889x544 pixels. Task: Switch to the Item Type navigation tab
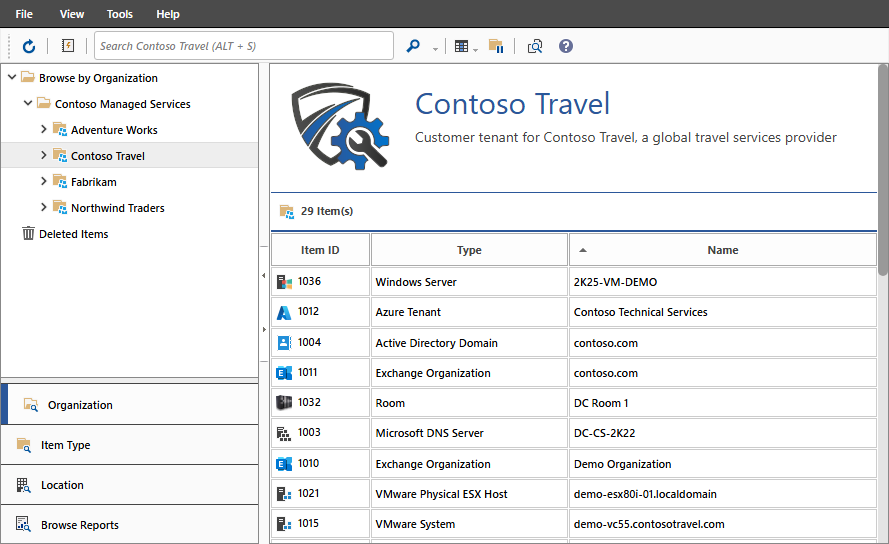130,445
